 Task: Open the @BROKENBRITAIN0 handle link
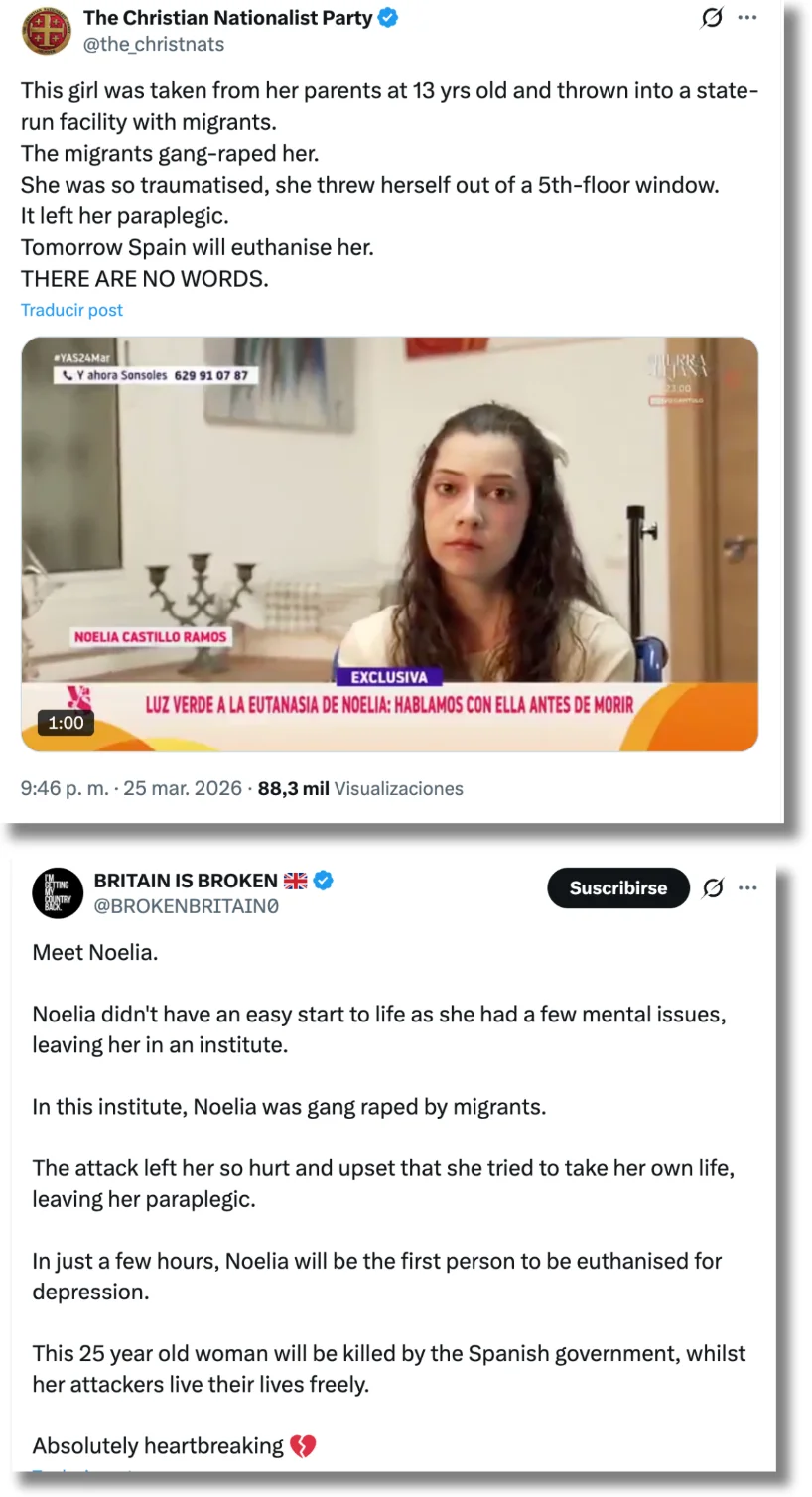187,906
